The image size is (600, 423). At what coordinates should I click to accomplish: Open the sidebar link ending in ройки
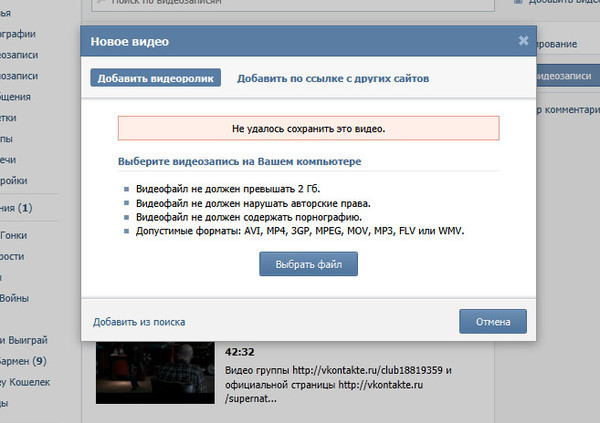pos(13,180)
